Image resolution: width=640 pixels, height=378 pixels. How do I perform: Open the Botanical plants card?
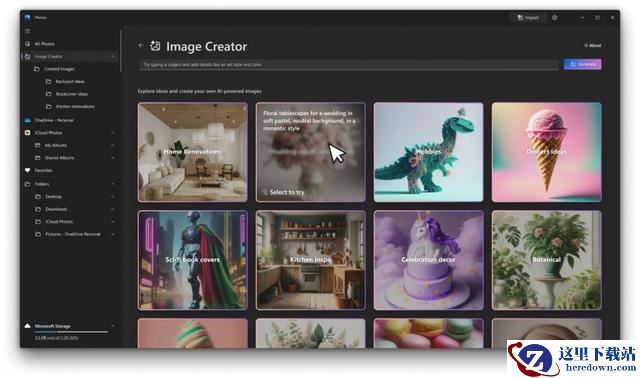tap(547, 260)
